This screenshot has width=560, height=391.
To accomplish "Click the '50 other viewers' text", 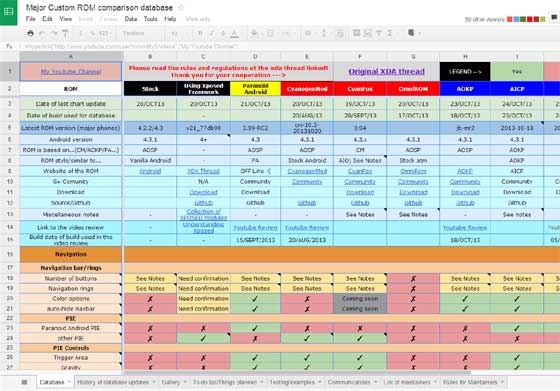I will click(485, 19).
